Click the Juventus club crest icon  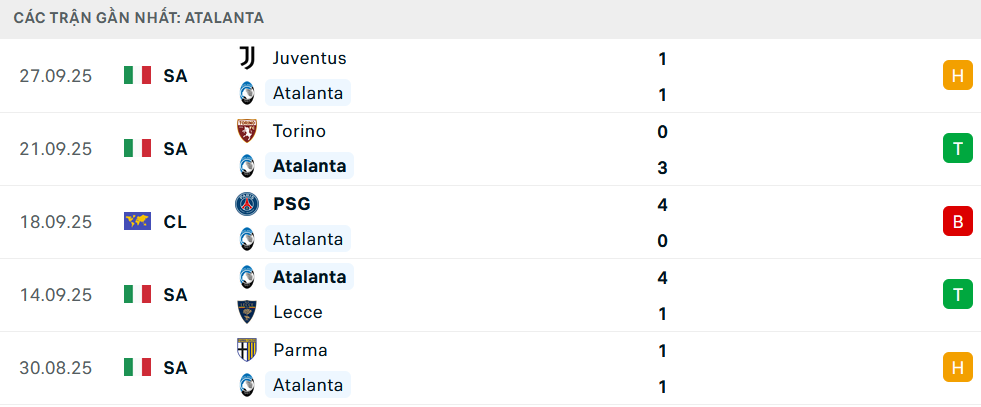[246, 58]
